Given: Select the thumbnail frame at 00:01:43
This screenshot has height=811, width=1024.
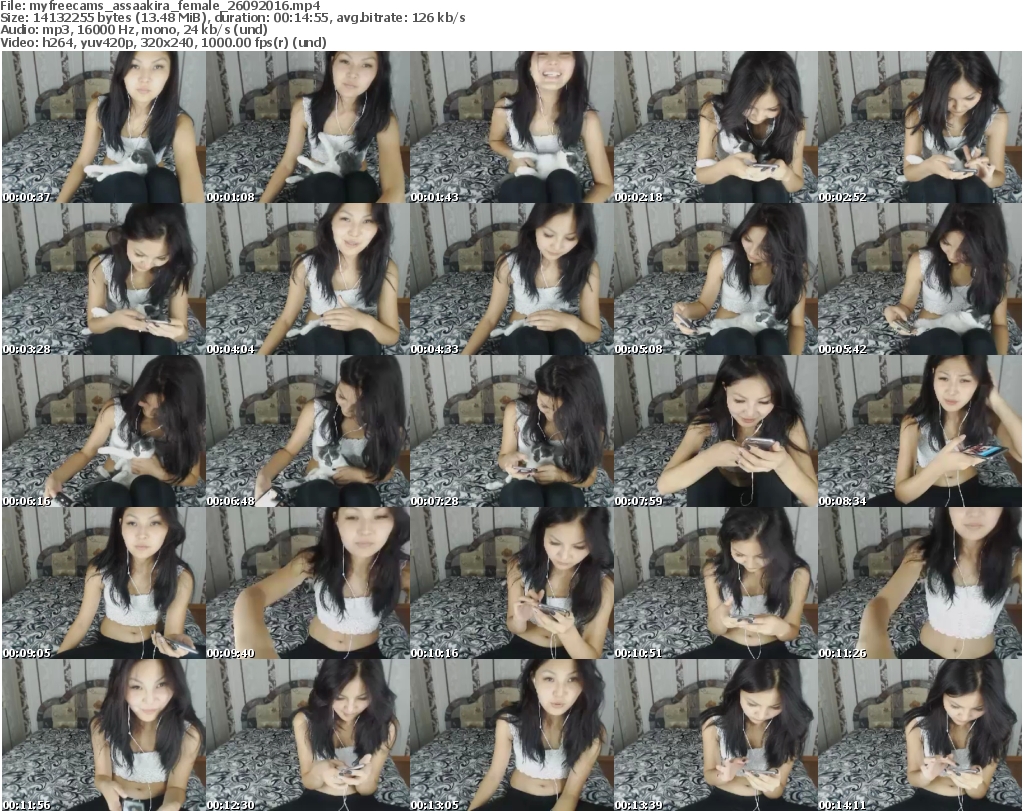Looking at the screenshot, I should pos(511,127).
